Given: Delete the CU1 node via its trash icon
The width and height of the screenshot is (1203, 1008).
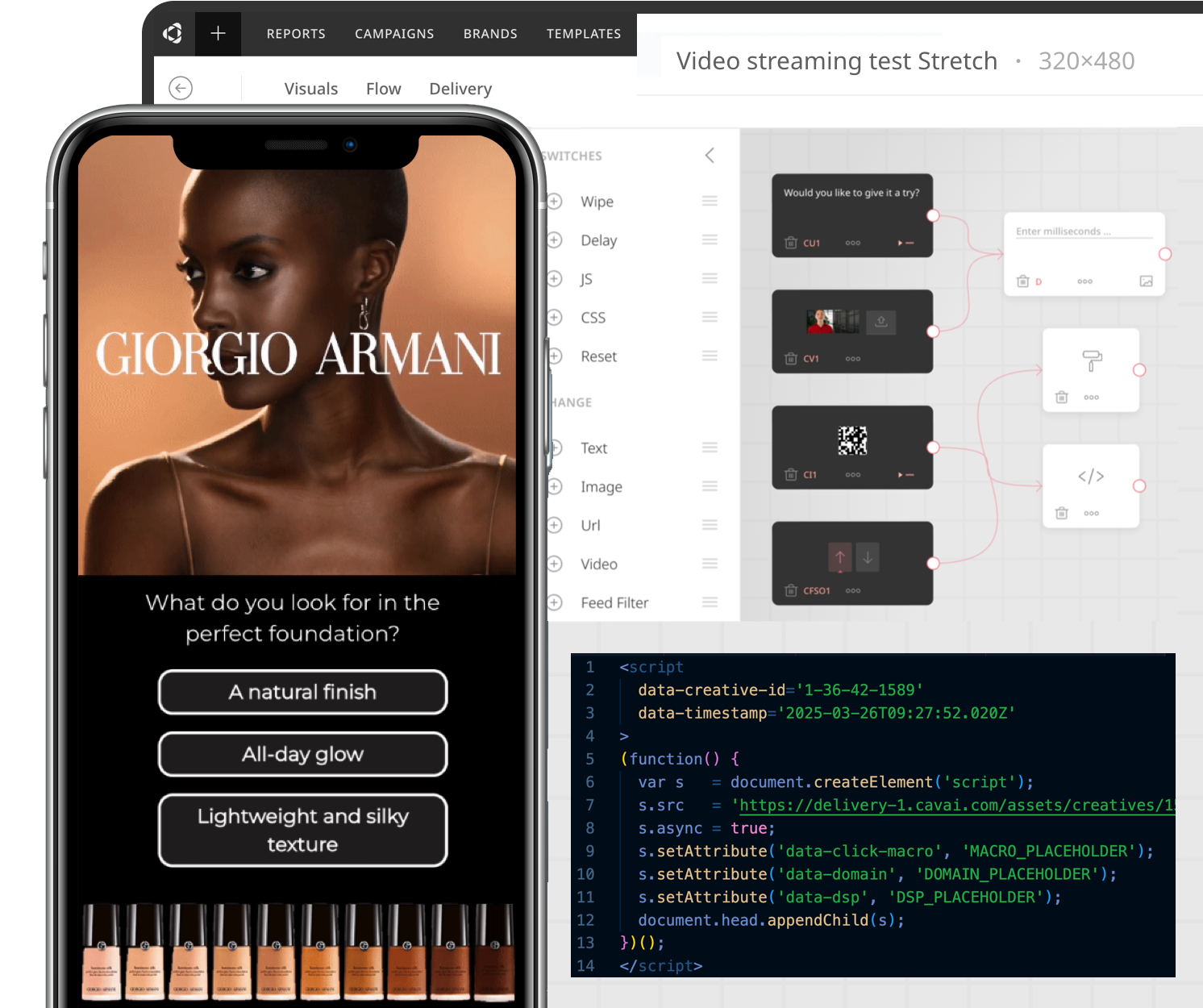Looking at the screenshot, I should point(791,243).
